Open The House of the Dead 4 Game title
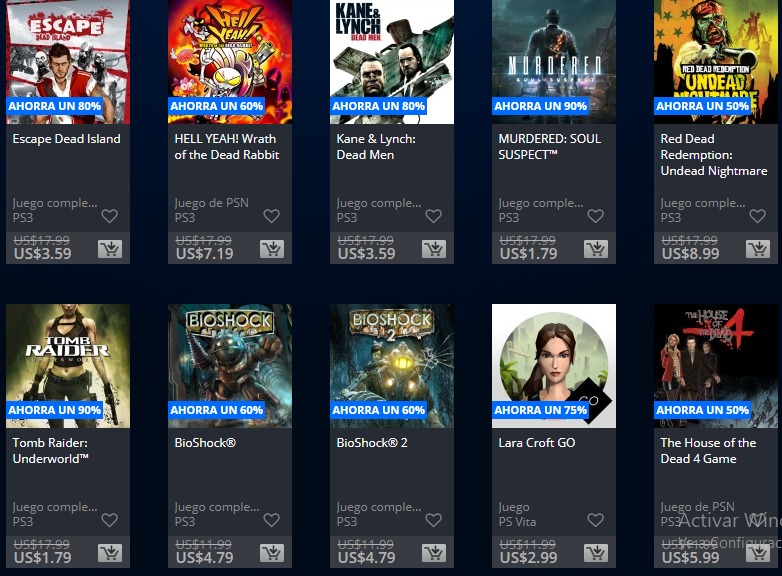Viewport: 782px width, 576px height. click(x=708, y=451)
